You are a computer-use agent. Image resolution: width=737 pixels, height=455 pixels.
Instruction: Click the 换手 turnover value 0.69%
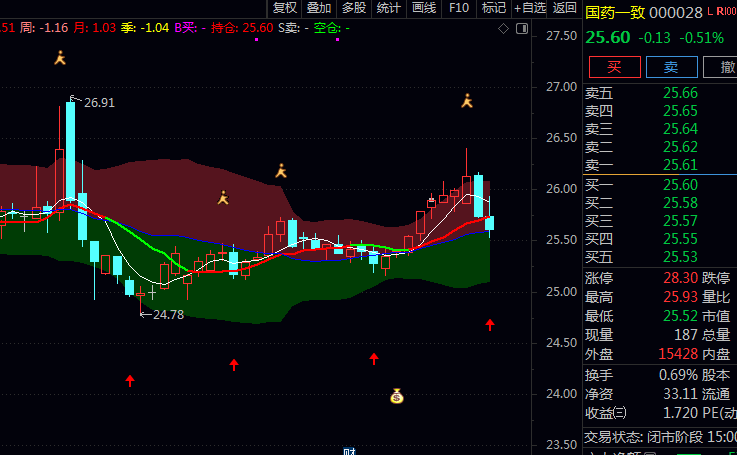(x=678, y=375)
